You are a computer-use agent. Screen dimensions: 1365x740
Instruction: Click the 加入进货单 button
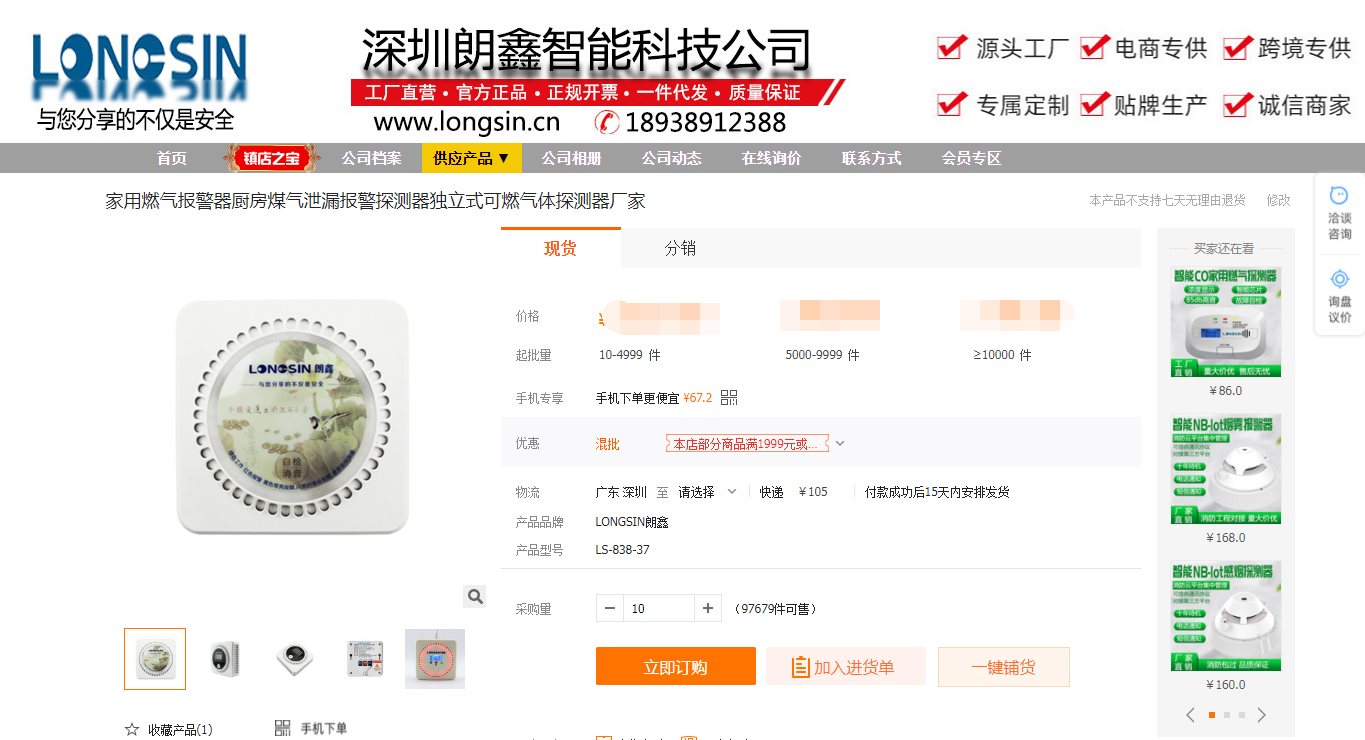click(x=846, y=667)
